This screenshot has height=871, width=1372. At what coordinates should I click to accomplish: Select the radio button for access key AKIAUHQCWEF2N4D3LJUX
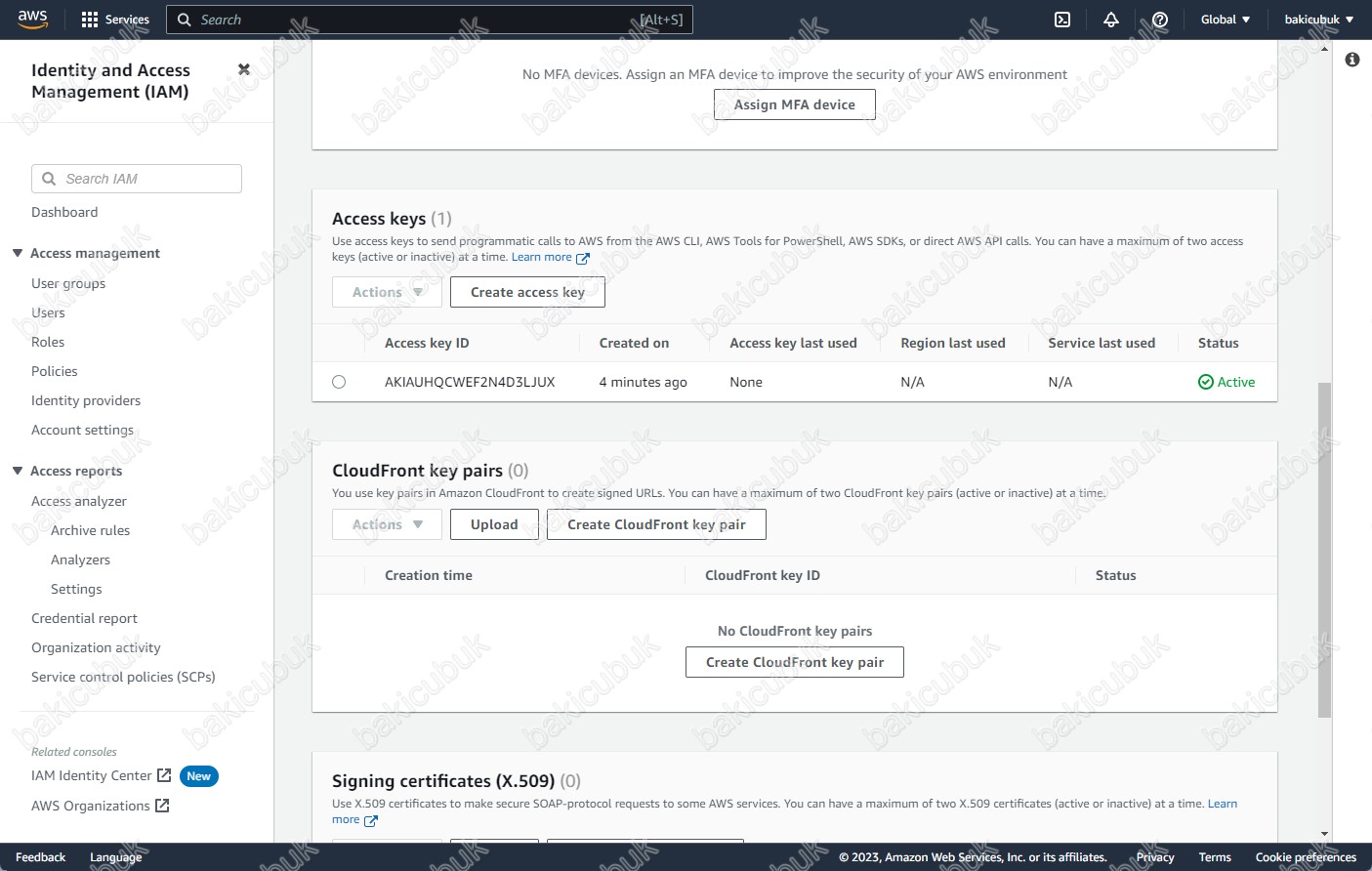tap(339, 382)
